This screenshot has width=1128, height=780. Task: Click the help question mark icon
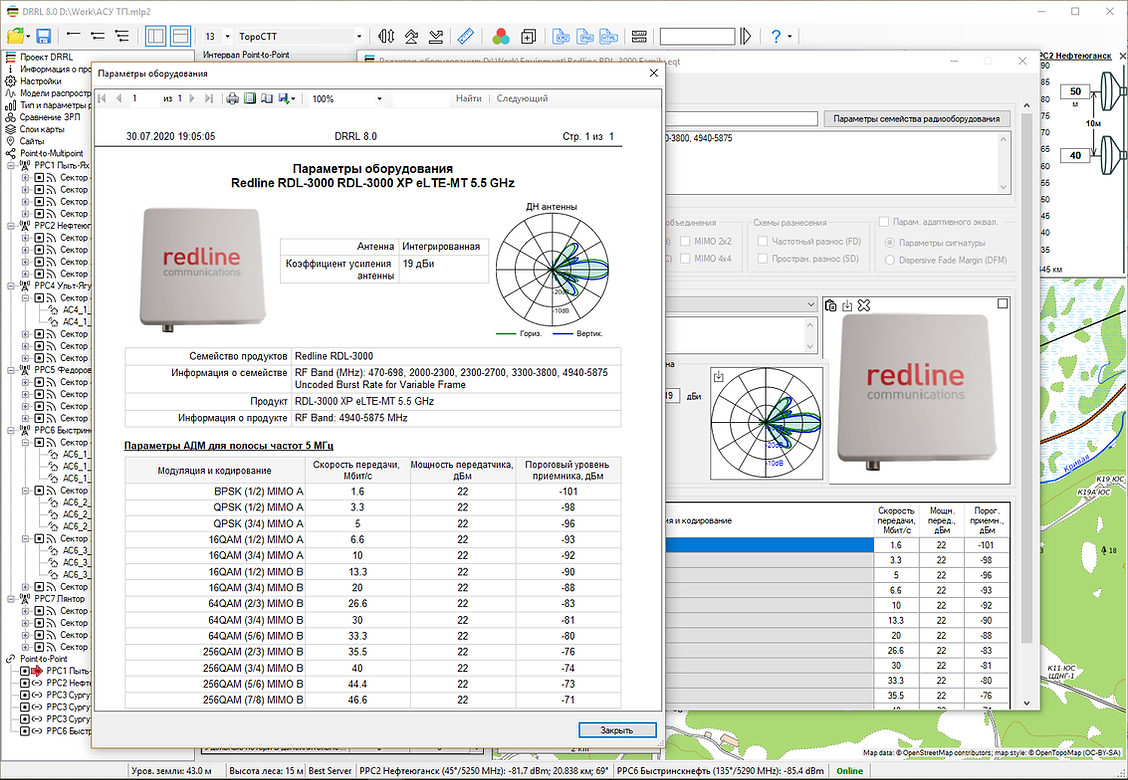(776, 36)
